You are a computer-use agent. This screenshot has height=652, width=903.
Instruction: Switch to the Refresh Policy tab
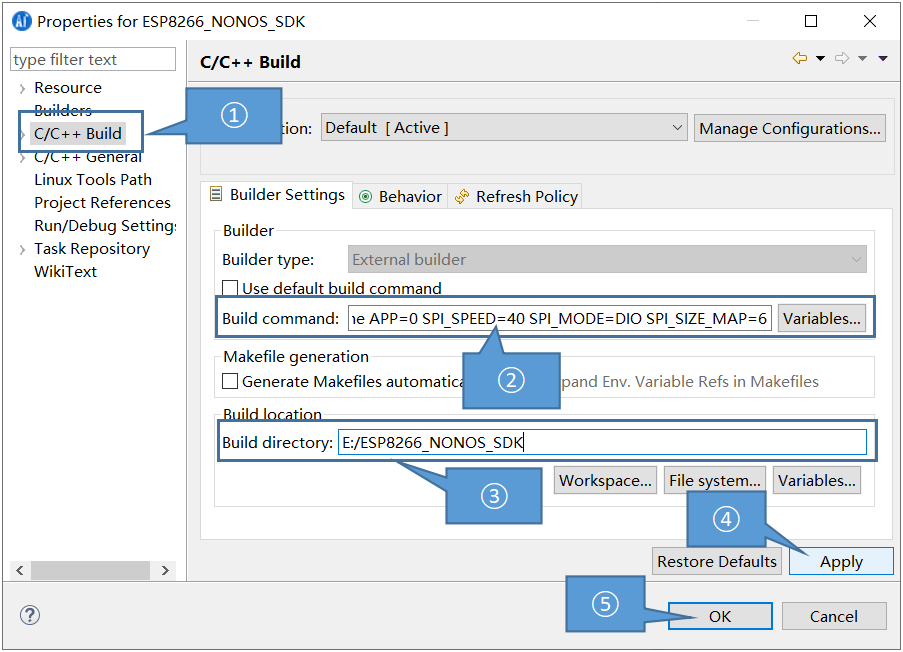(515, 197)
